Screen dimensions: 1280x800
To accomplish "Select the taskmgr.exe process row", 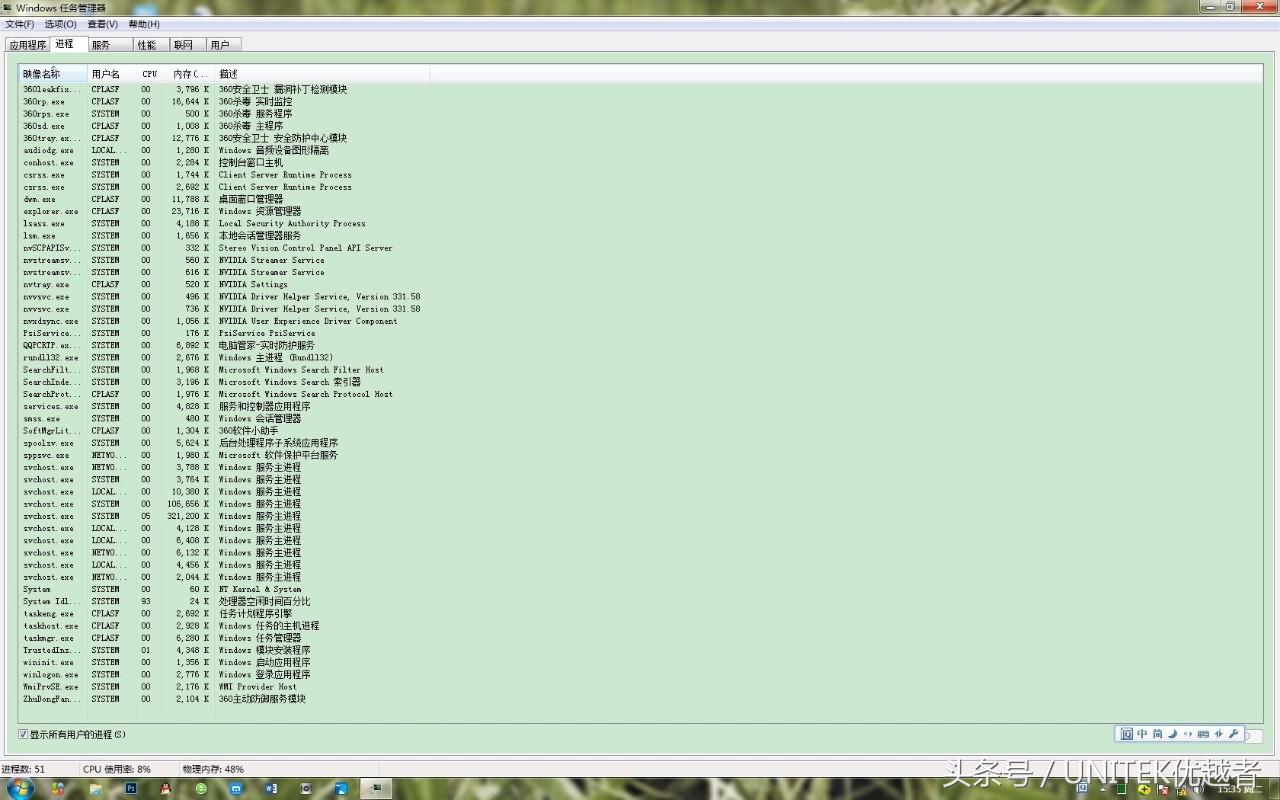I will (x=48, y=638).
